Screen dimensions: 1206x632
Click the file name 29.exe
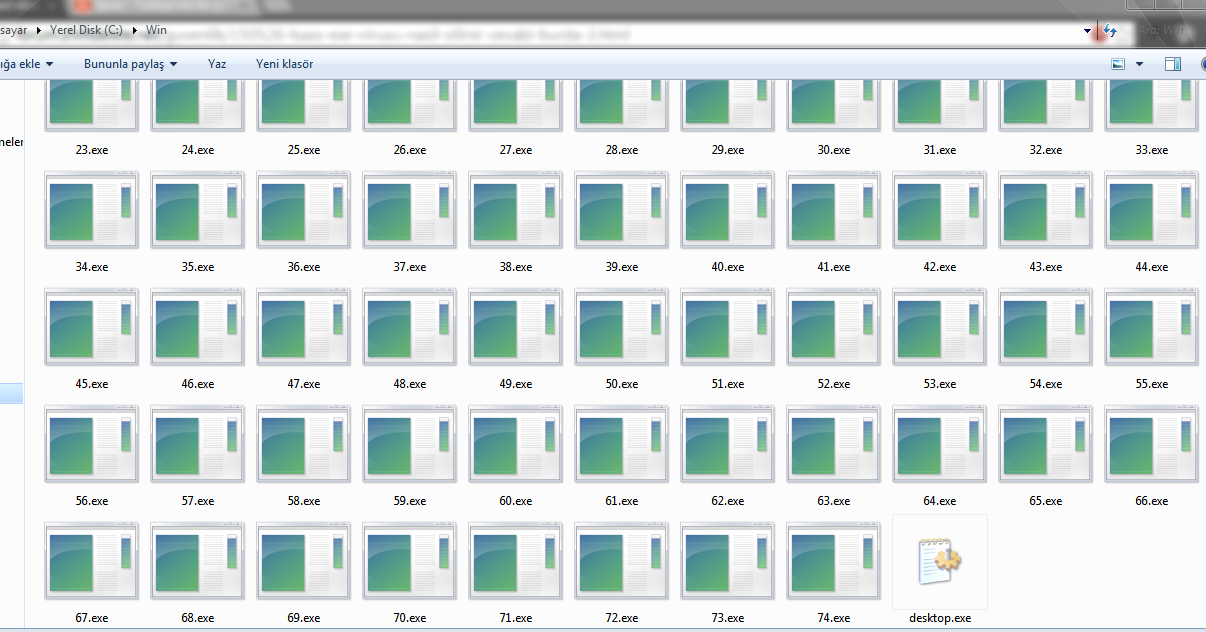[728, 150]
